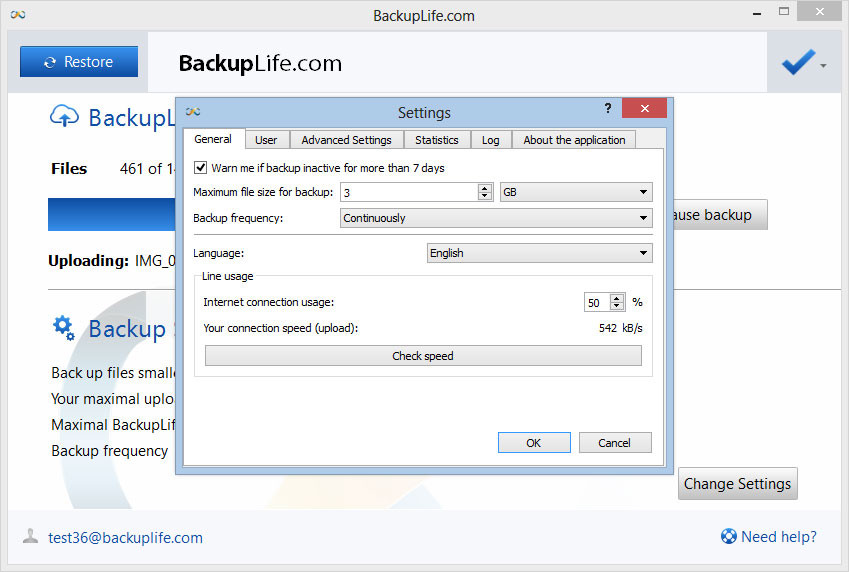Click the user silhouette icon at bottom left
This screenshot has height=572, width=849.
(x=30, y=536)
